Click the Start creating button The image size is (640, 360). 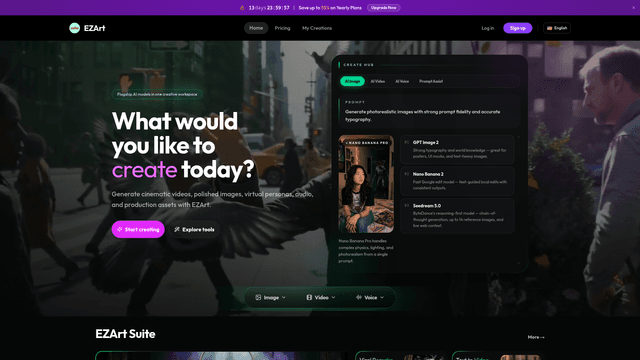coord(138,229)
